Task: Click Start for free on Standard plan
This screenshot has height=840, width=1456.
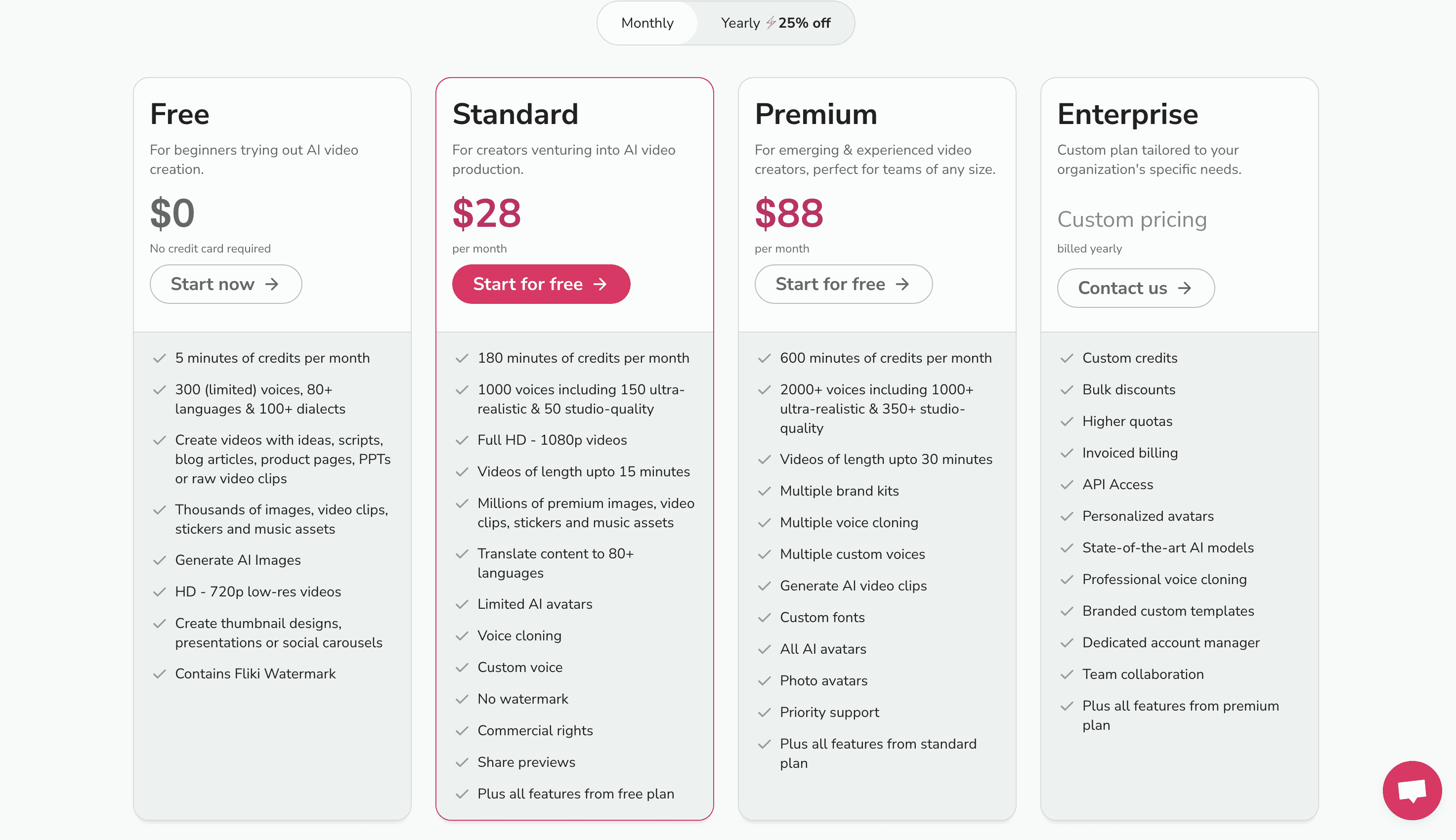Action: coord(541,284)
